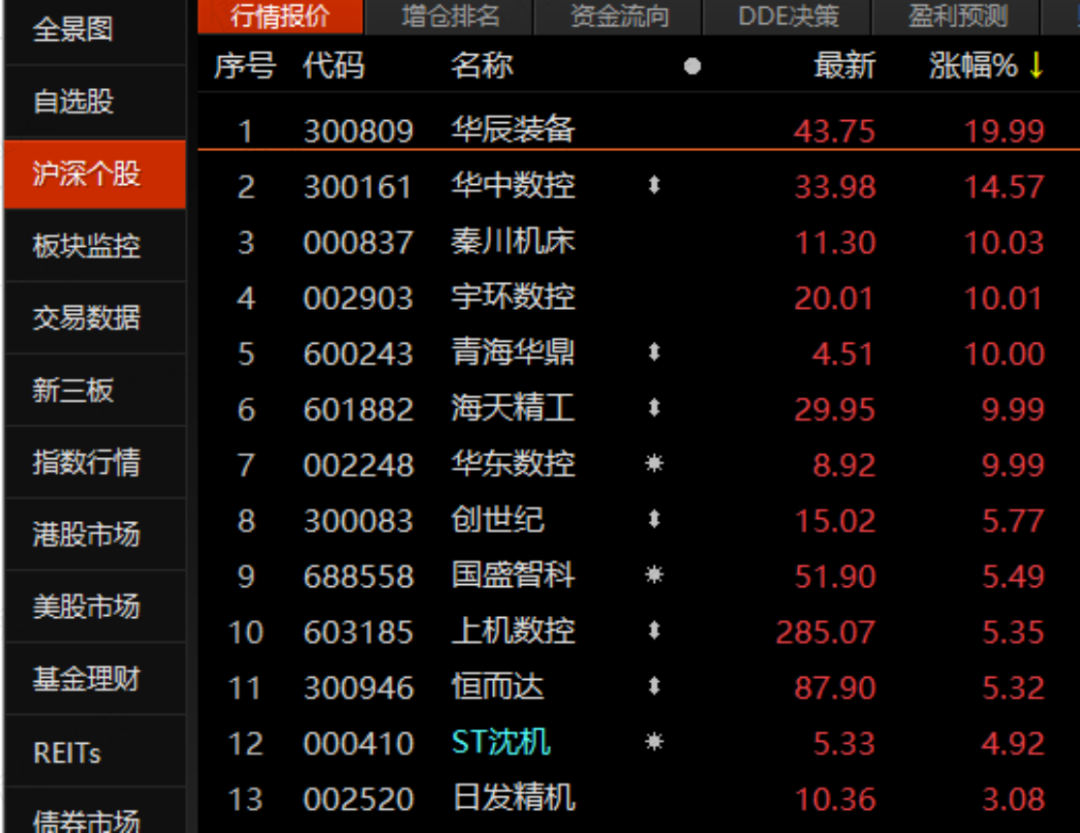1080x833 pixels.
Task: Sort by the 代码 column header
Action: point(333,66)
